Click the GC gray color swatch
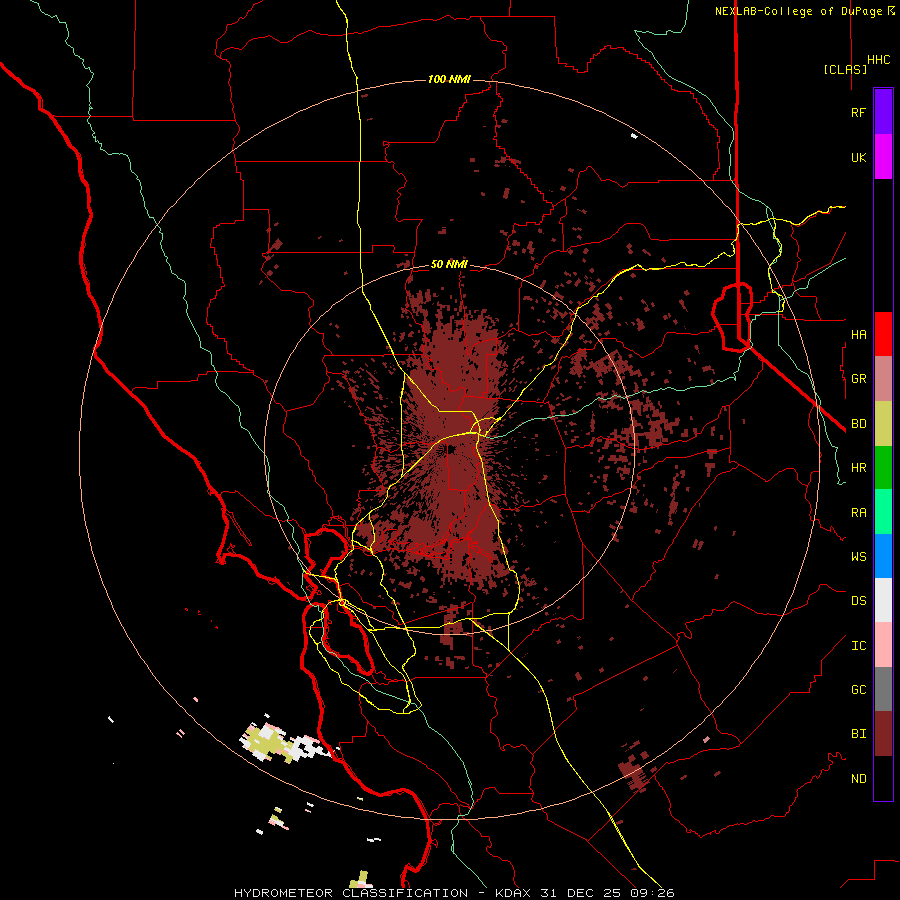 click(883, 689)
